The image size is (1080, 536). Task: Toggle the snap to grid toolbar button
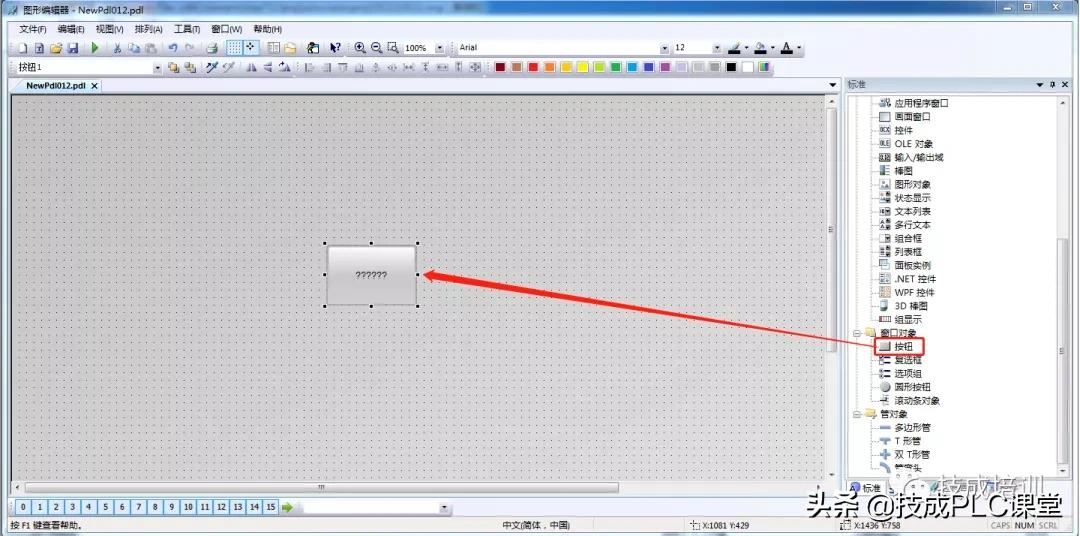point(251,48)
